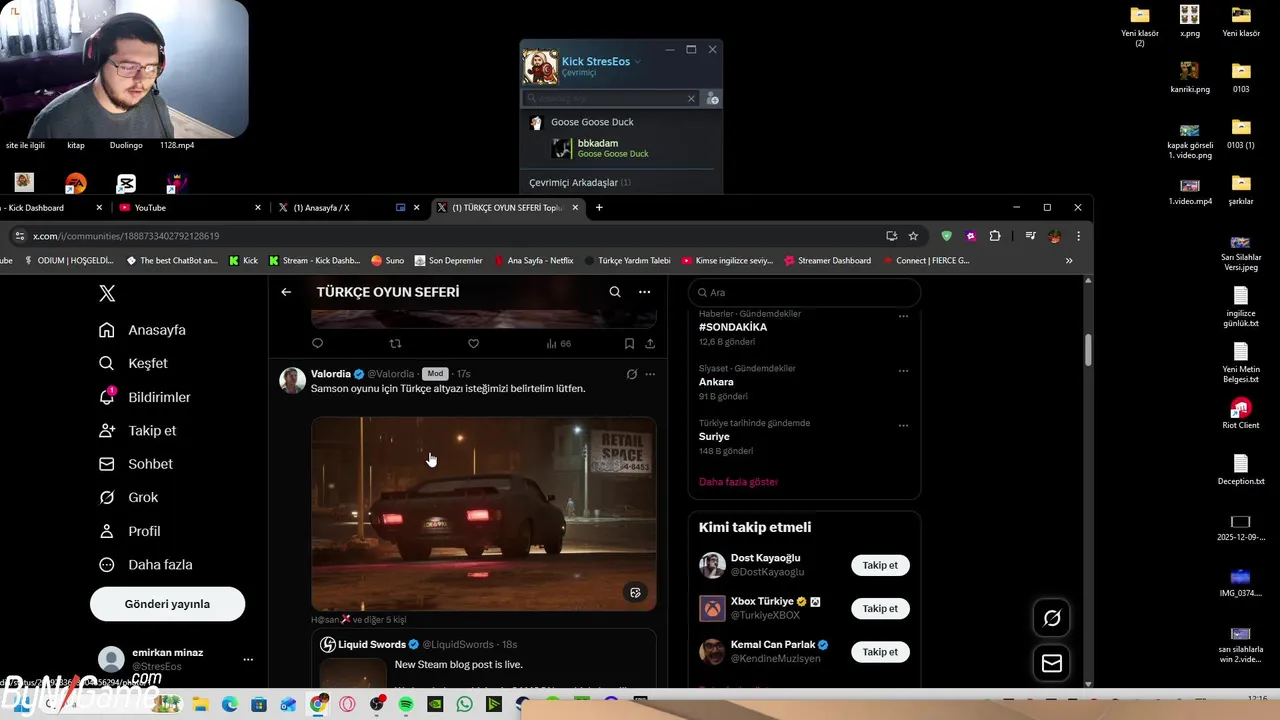
Task: Click the Ara search field on X
Action: (805, 293)
